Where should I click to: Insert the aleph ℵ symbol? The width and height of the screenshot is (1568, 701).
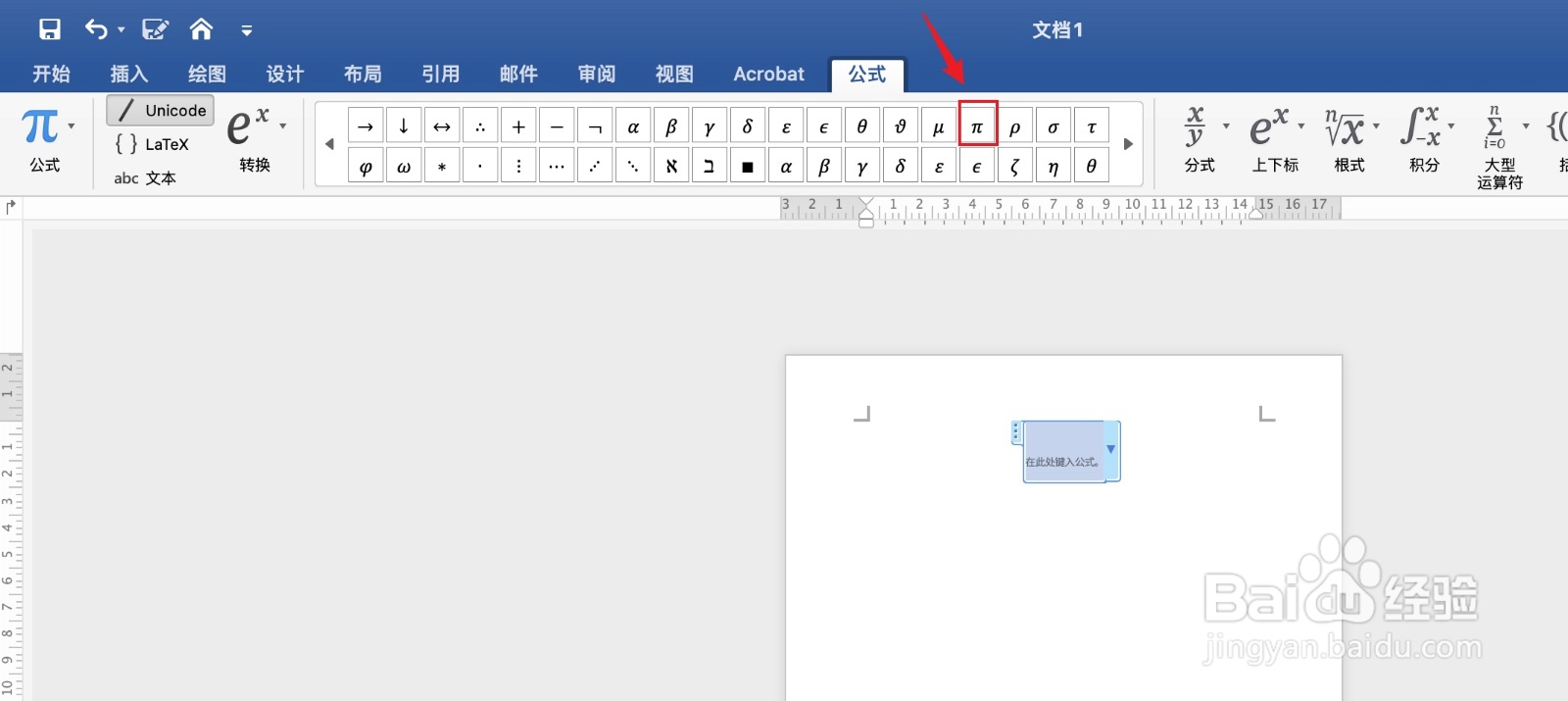coord(671,166)
